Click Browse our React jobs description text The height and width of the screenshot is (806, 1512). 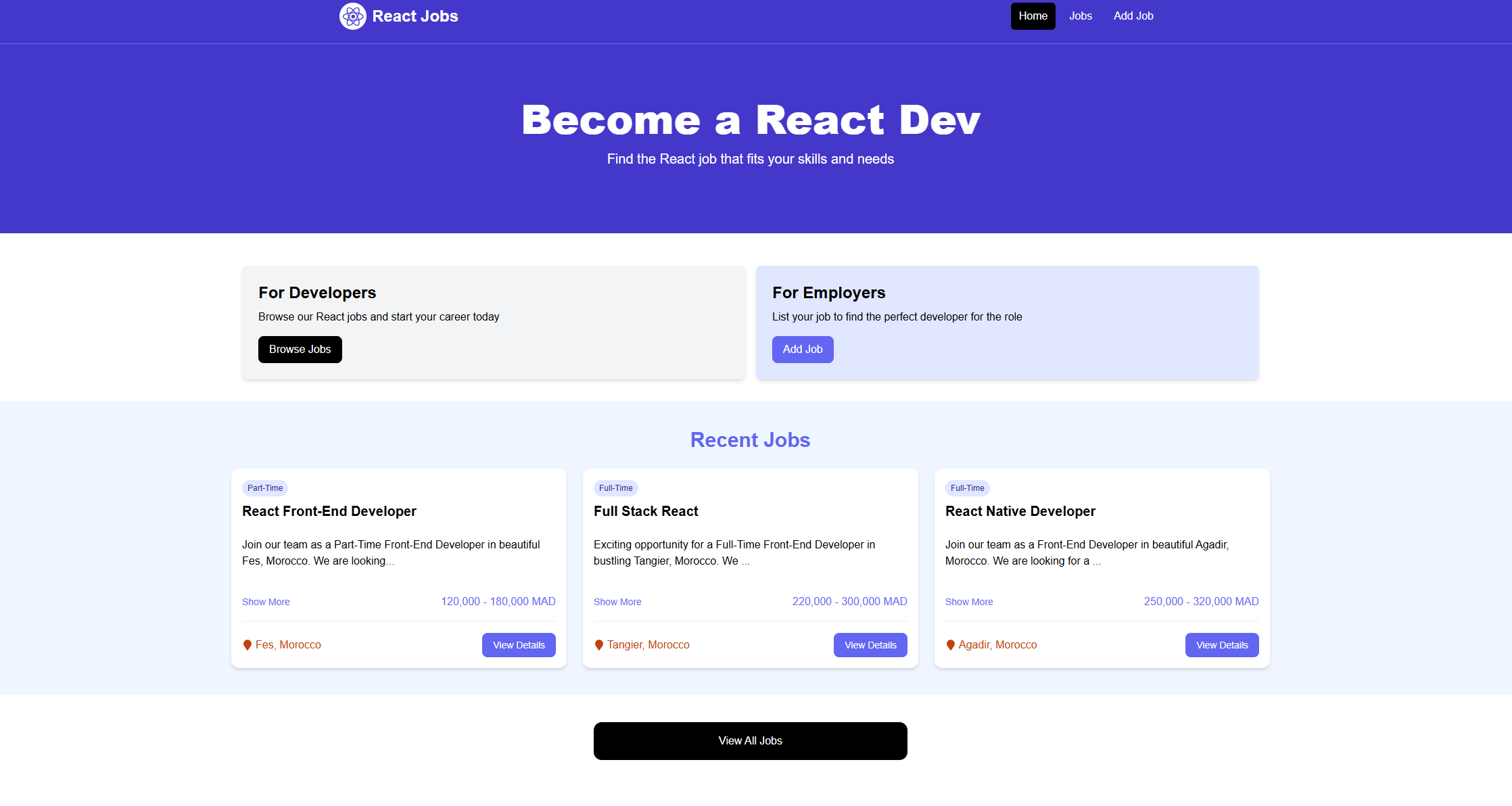[x=379, y=317]
